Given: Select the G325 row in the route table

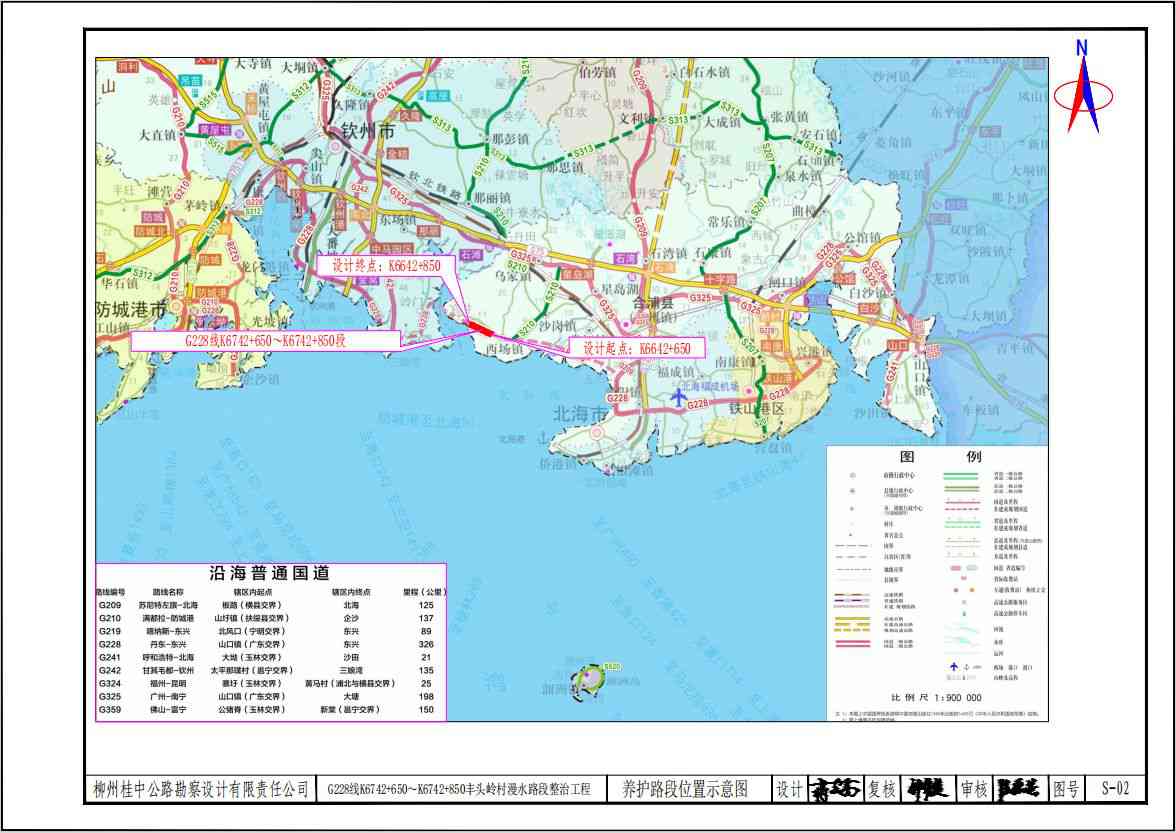Looking at the screenshot, I should [x=269, y=696].
